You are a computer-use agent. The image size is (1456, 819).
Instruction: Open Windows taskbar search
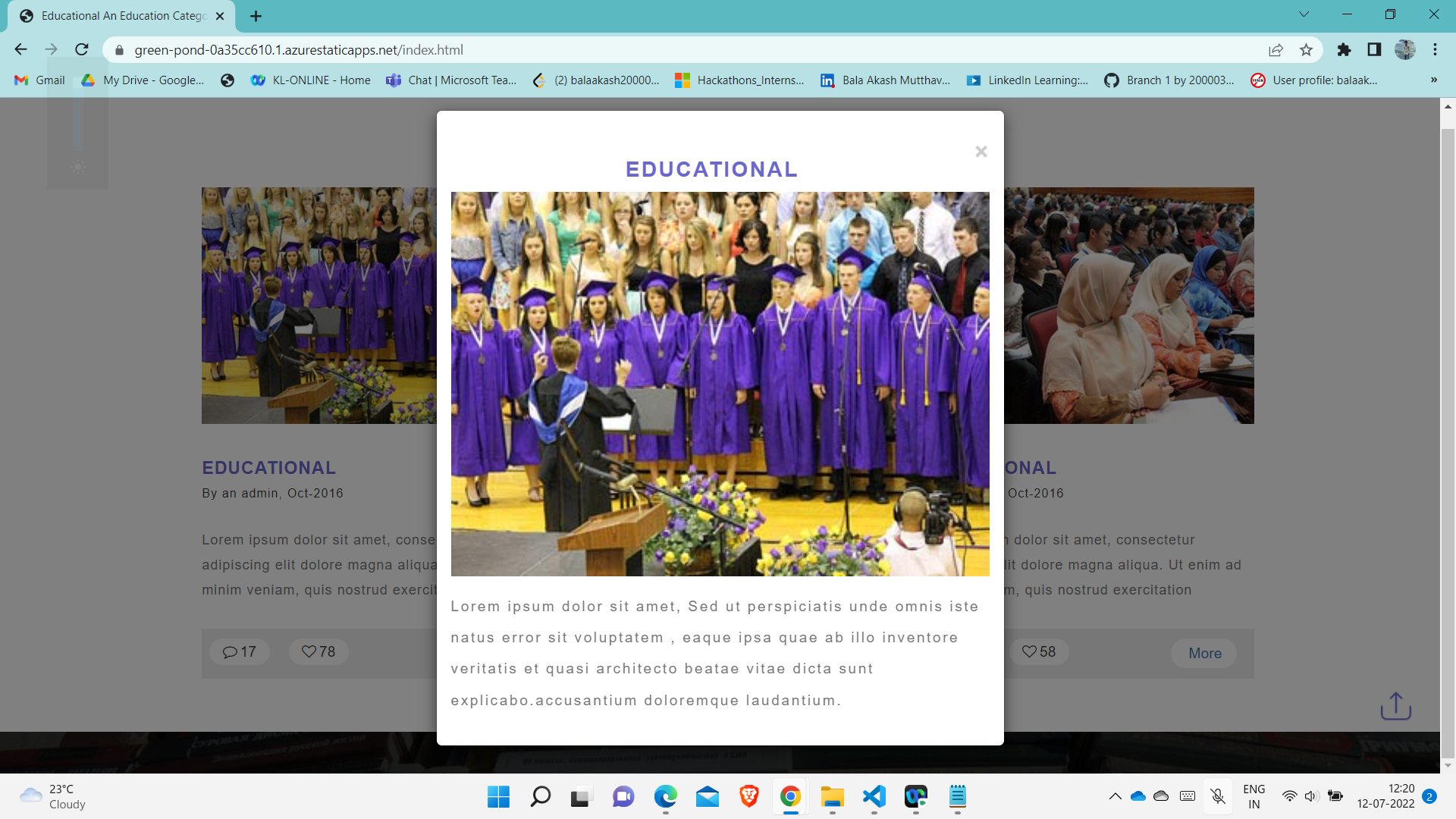point(540,797)
